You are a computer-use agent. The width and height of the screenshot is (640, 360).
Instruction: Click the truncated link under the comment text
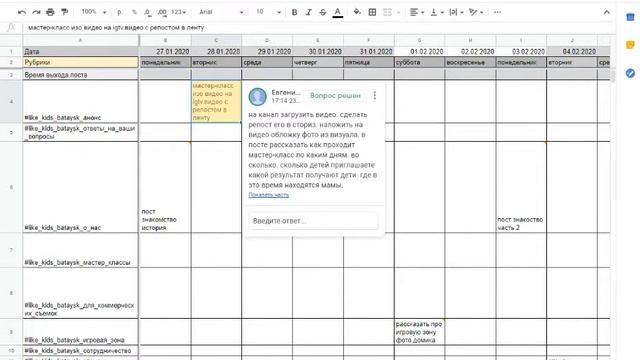coord(269,195)
